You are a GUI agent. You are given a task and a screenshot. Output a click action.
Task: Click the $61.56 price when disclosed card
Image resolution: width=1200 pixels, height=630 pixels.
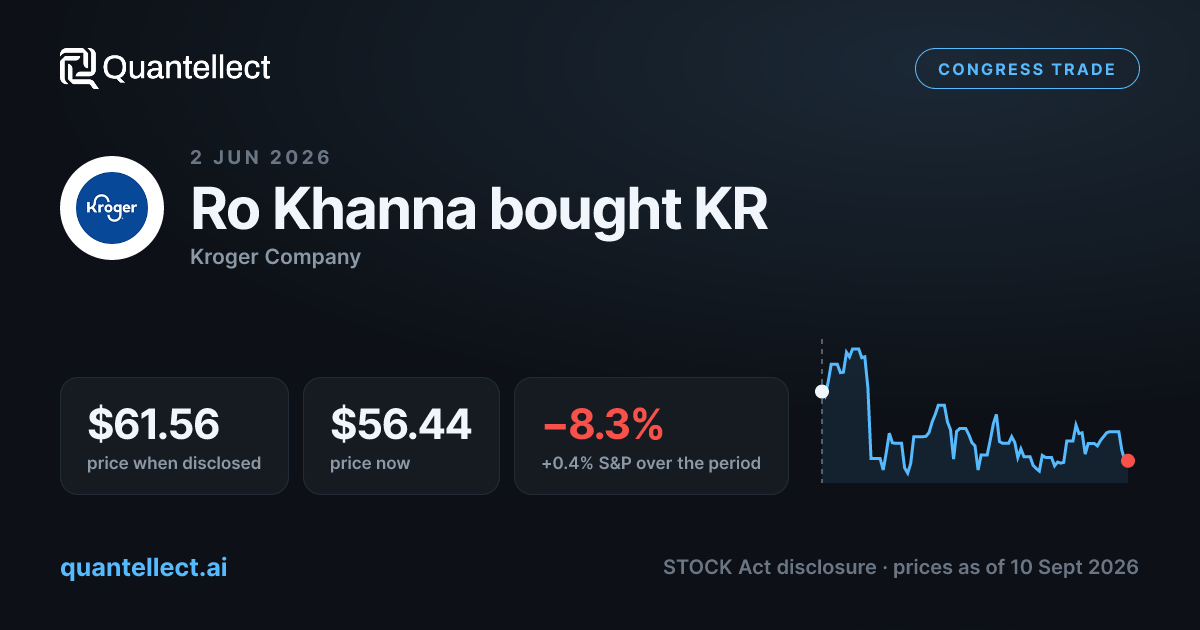(x=174, y=435)
